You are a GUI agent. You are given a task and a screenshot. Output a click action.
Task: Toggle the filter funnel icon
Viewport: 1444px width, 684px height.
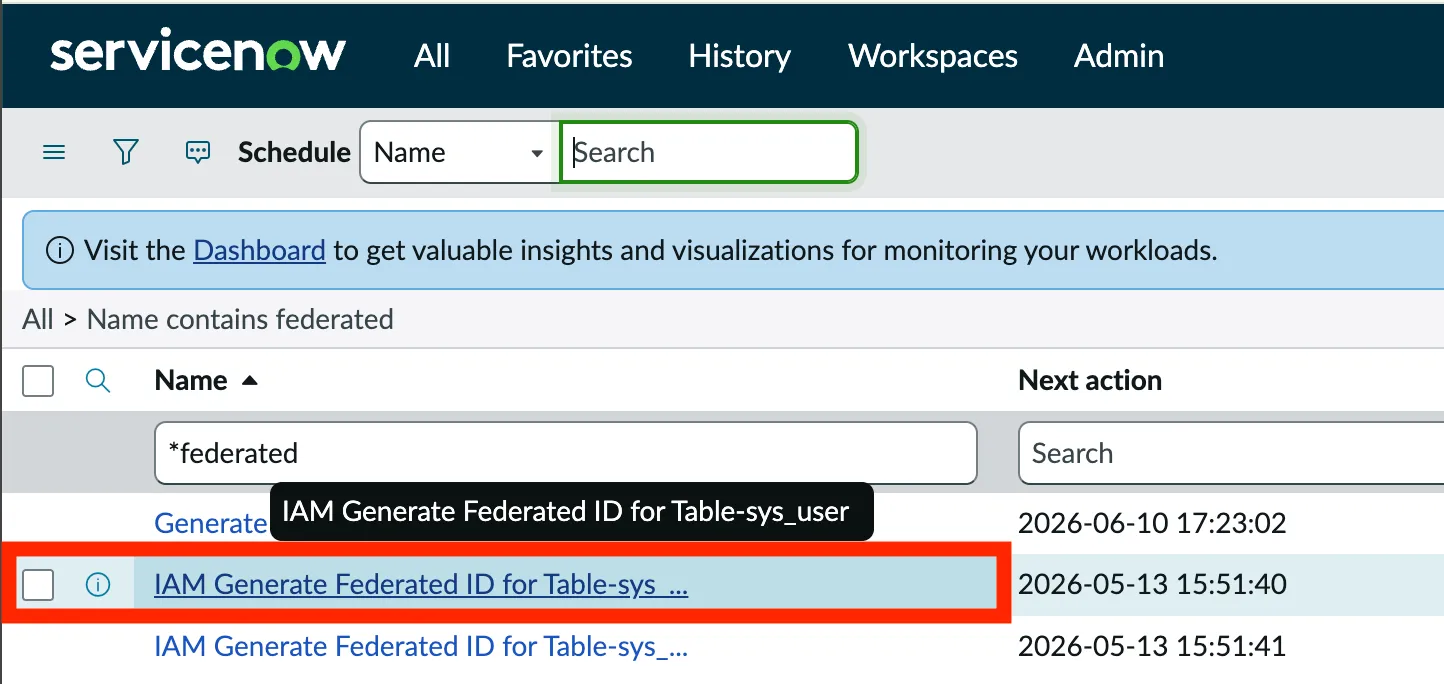click(125, 152)
